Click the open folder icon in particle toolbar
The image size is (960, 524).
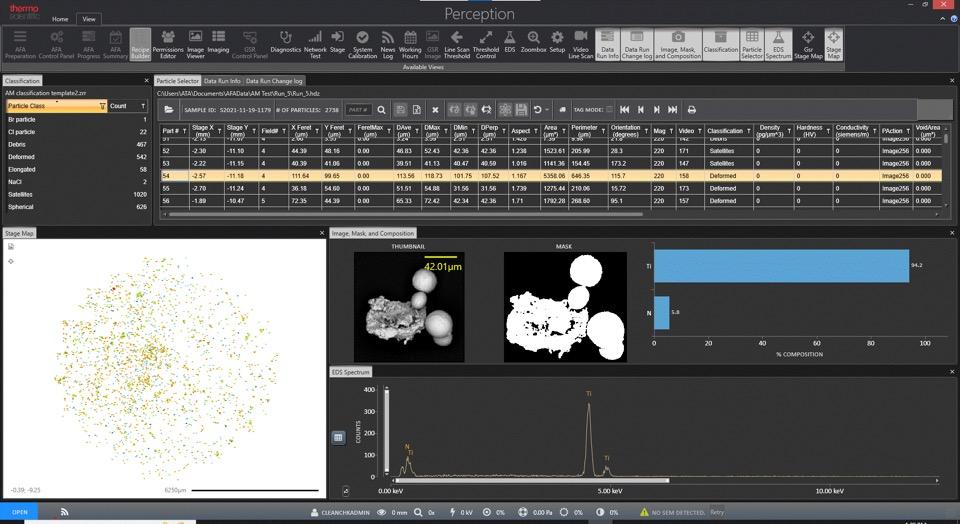click(x=169, y=109)
